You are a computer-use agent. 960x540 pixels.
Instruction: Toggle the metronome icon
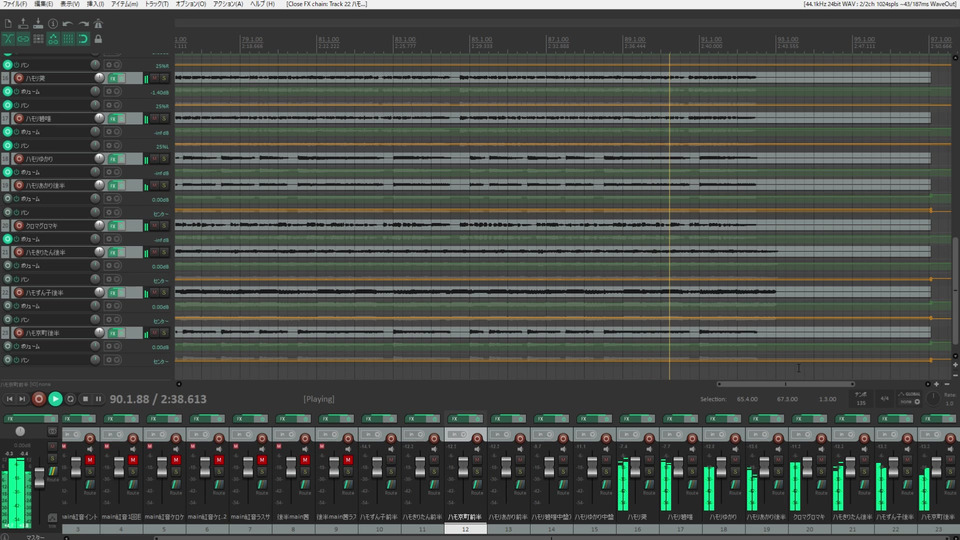click(98, 24)
